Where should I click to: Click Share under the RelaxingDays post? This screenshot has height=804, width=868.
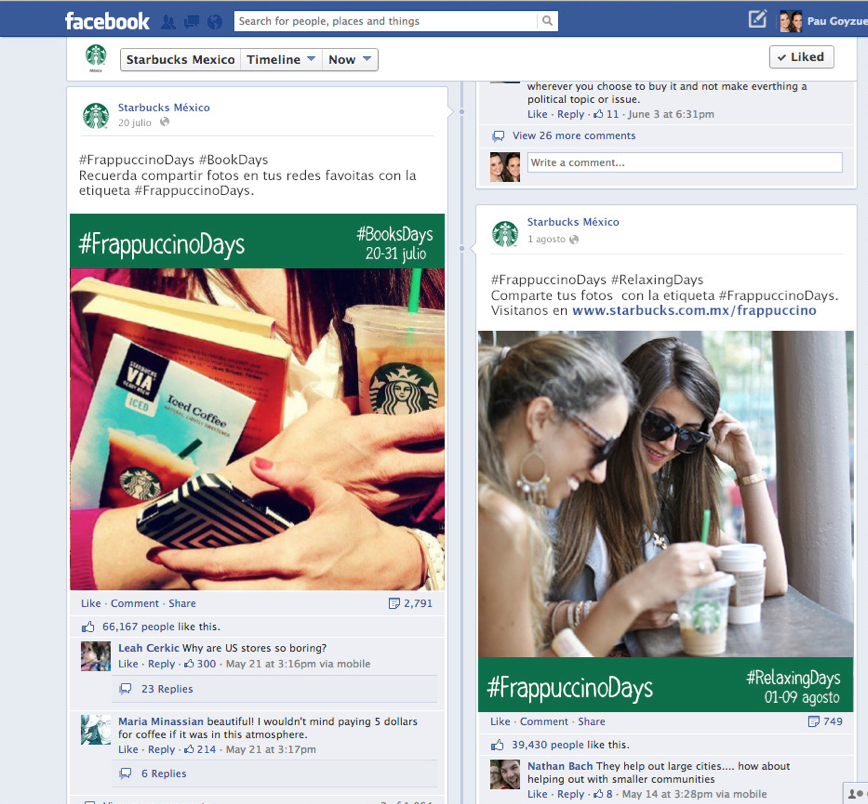[591, 721]
